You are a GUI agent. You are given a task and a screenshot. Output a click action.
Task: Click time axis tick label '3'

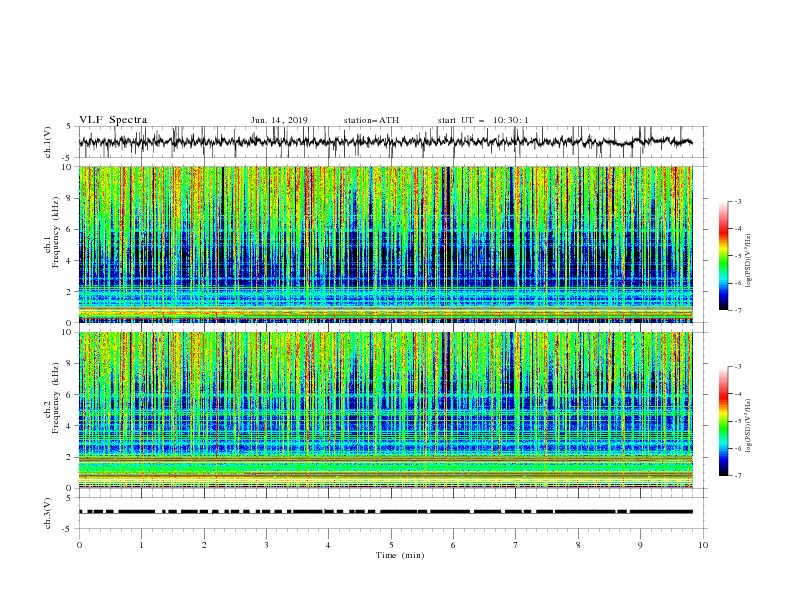tap(266, 545)
